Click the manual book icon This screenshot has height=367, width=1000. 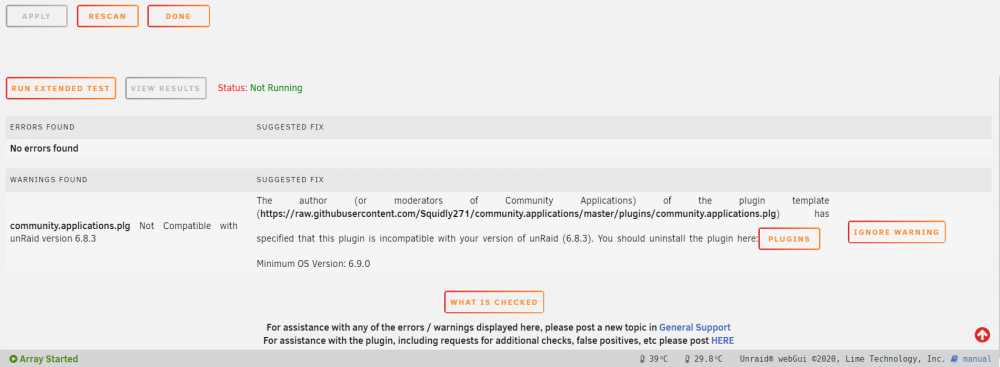click(x=955, y=359)
